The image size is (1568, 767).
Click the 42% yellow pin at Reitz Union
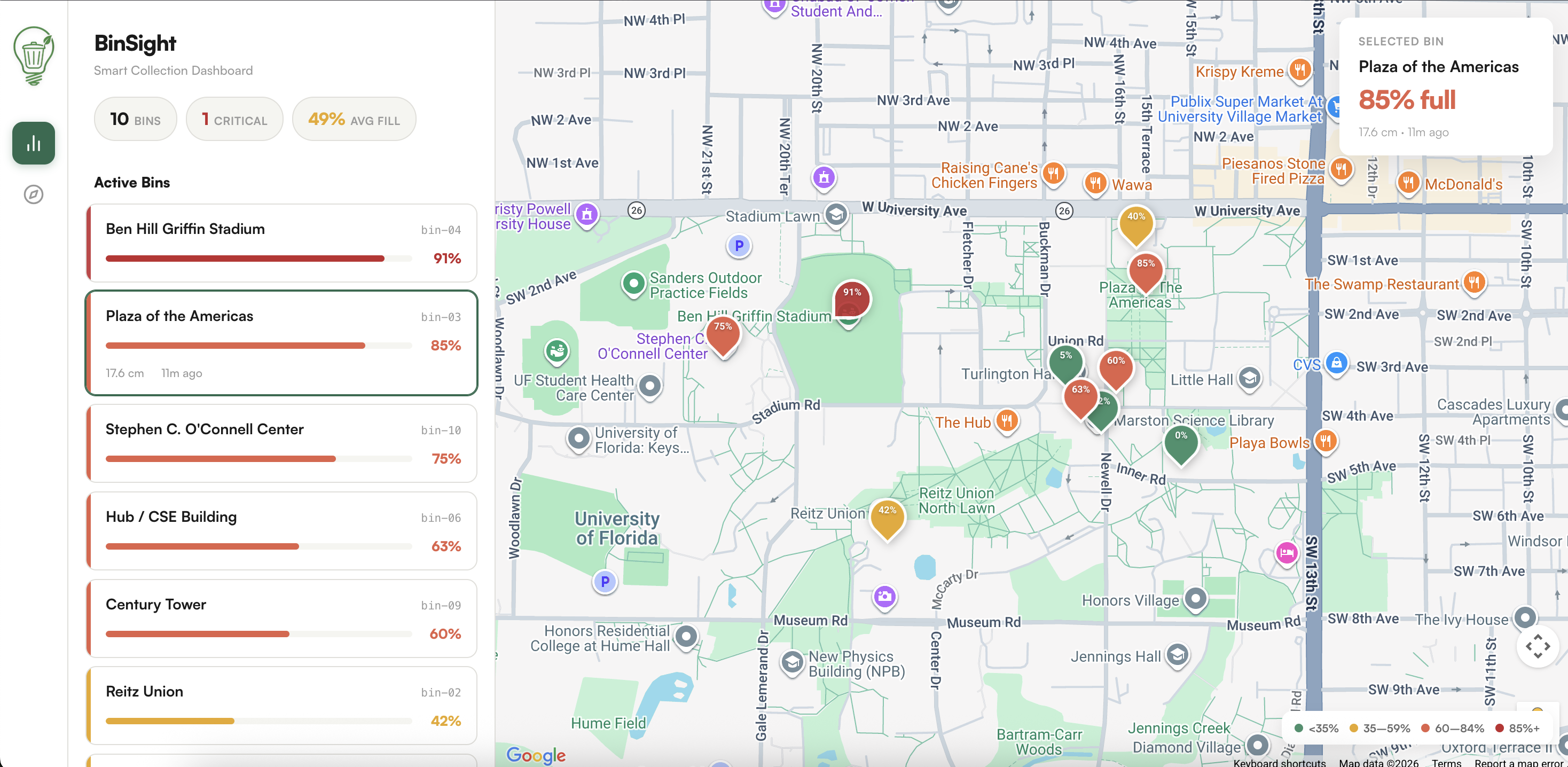click(887, 516)
